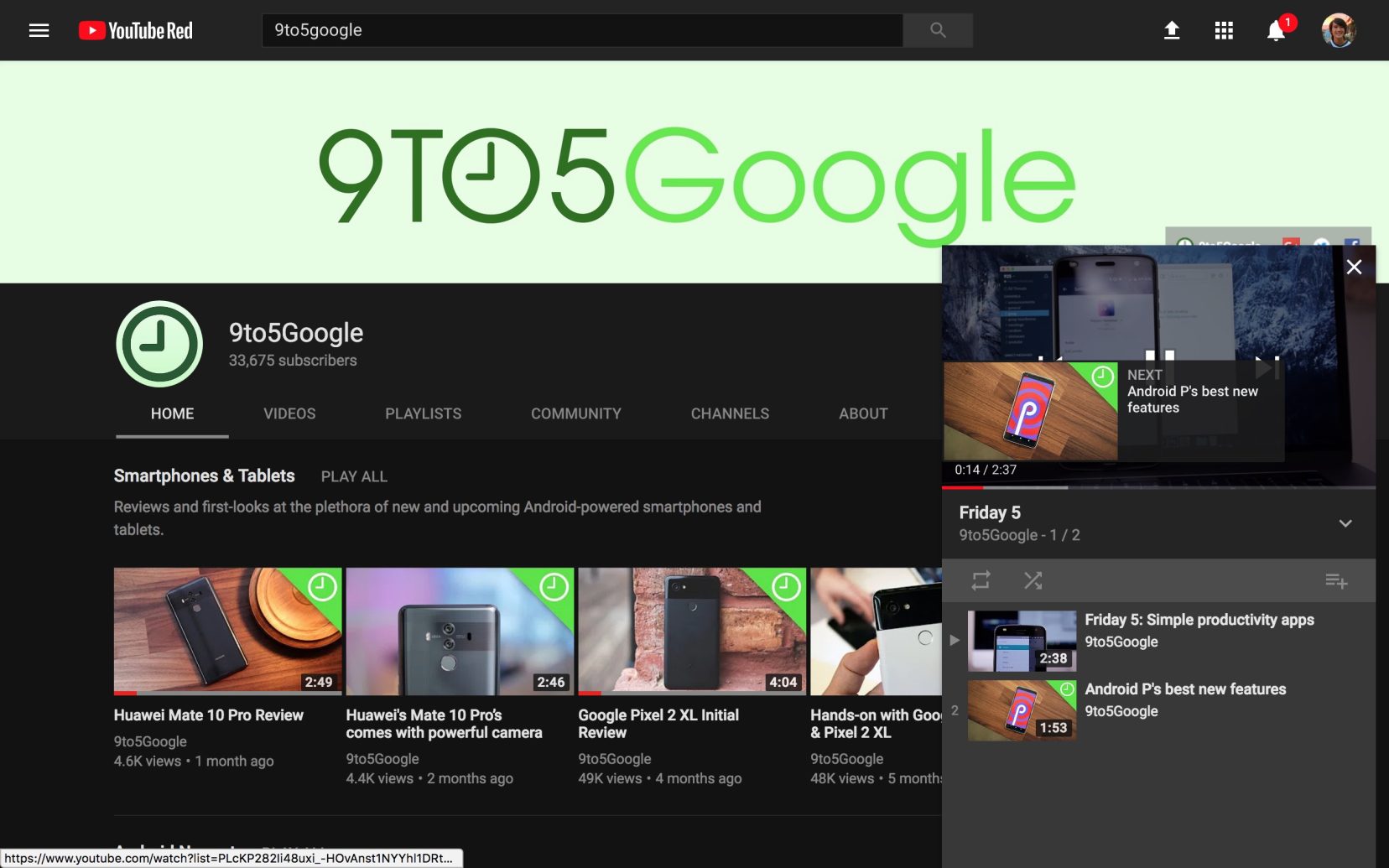Viewport: 1389px width, 868px height.
Task: Go to the Community tab
Action: pos(575,413)
